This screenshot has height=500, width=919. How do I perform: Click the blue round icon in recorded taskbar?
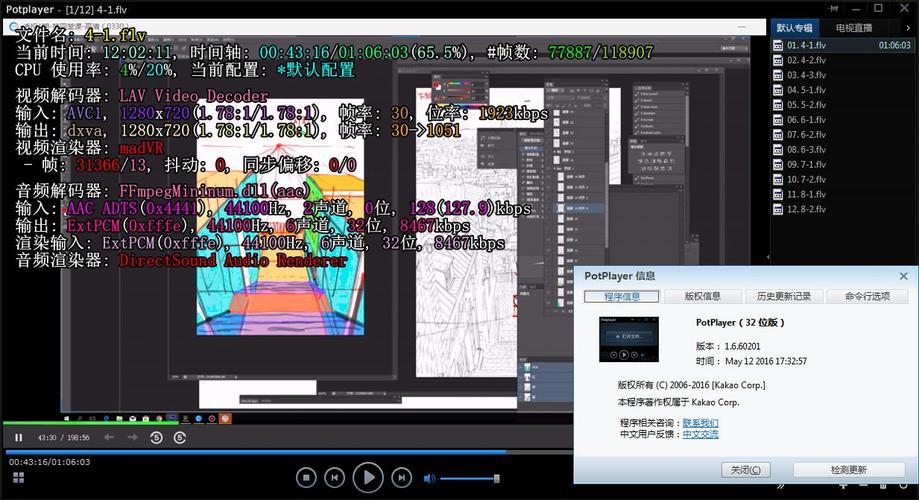(x=199, y=419)
